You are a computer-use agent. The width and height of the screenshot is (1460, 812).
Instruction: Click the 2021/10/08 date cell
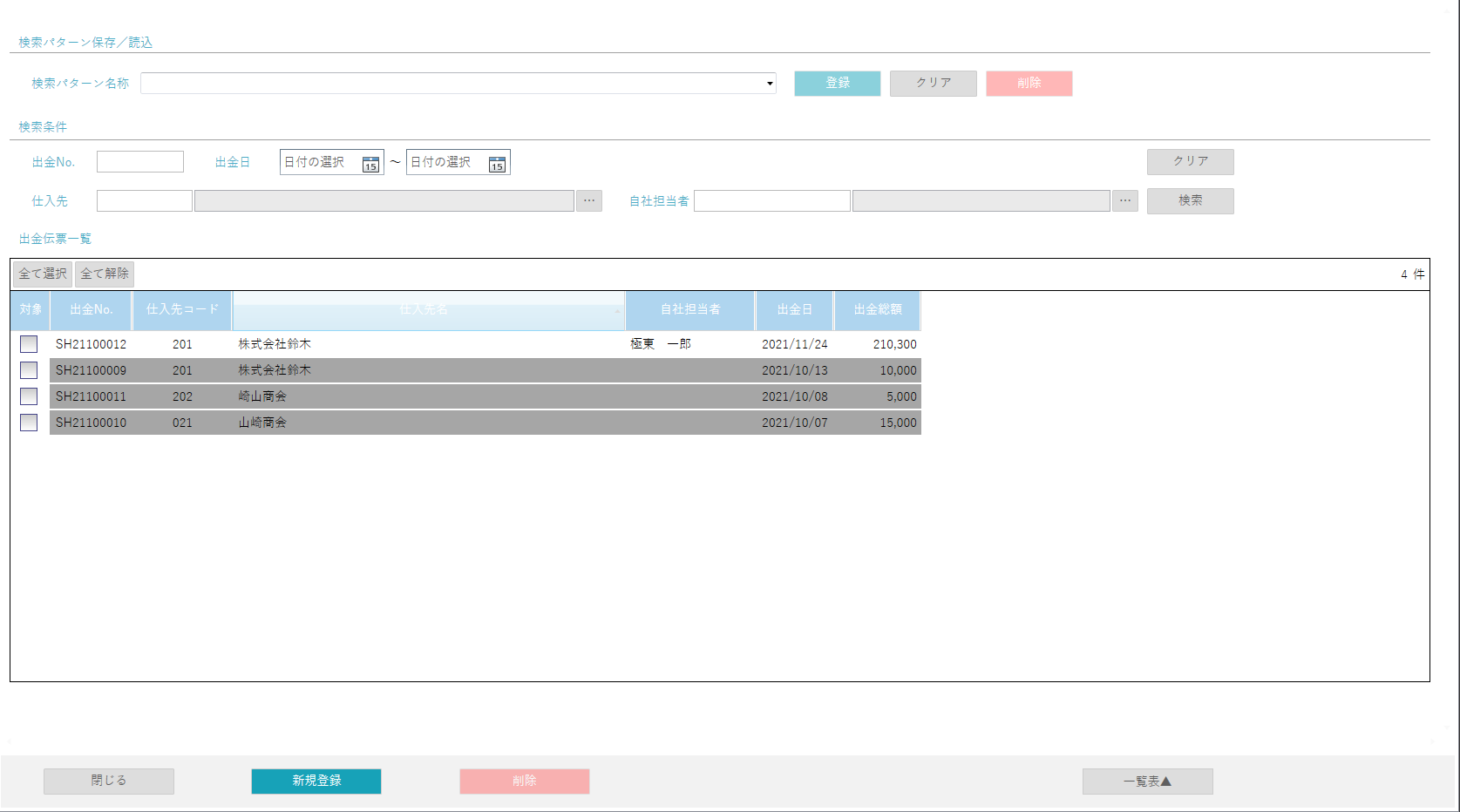point(794,396)
